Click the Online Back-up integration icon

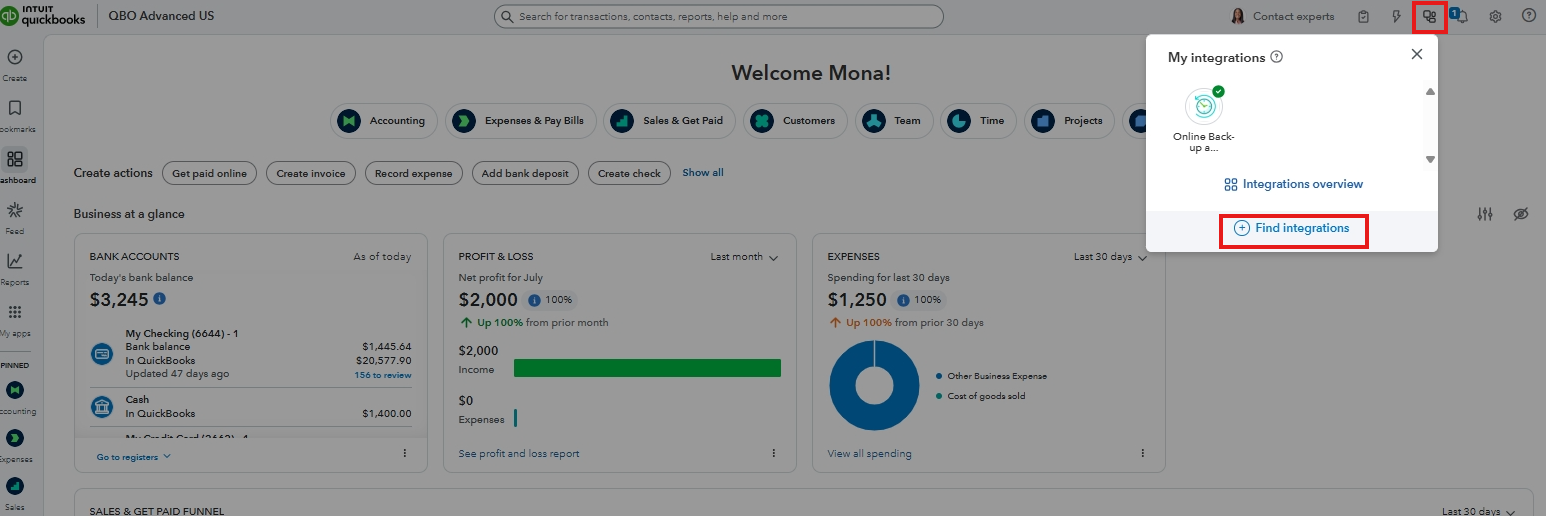pos(1203,107)
